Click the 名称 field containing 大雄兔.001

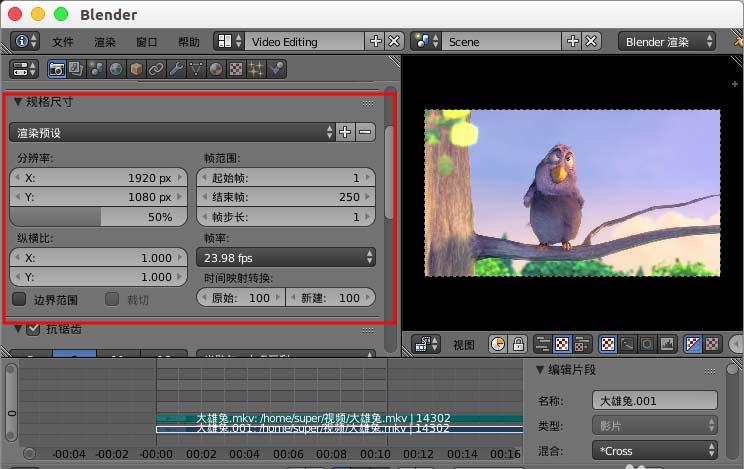pos(654,400)
